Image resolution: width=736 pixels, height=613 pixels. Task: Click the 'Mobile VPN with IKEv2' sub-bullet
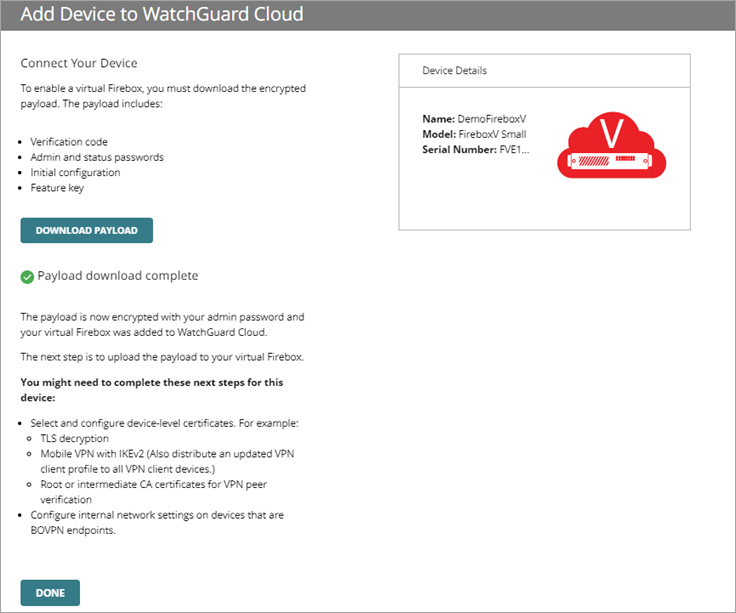pyautogui.click(x=167, y=461)
